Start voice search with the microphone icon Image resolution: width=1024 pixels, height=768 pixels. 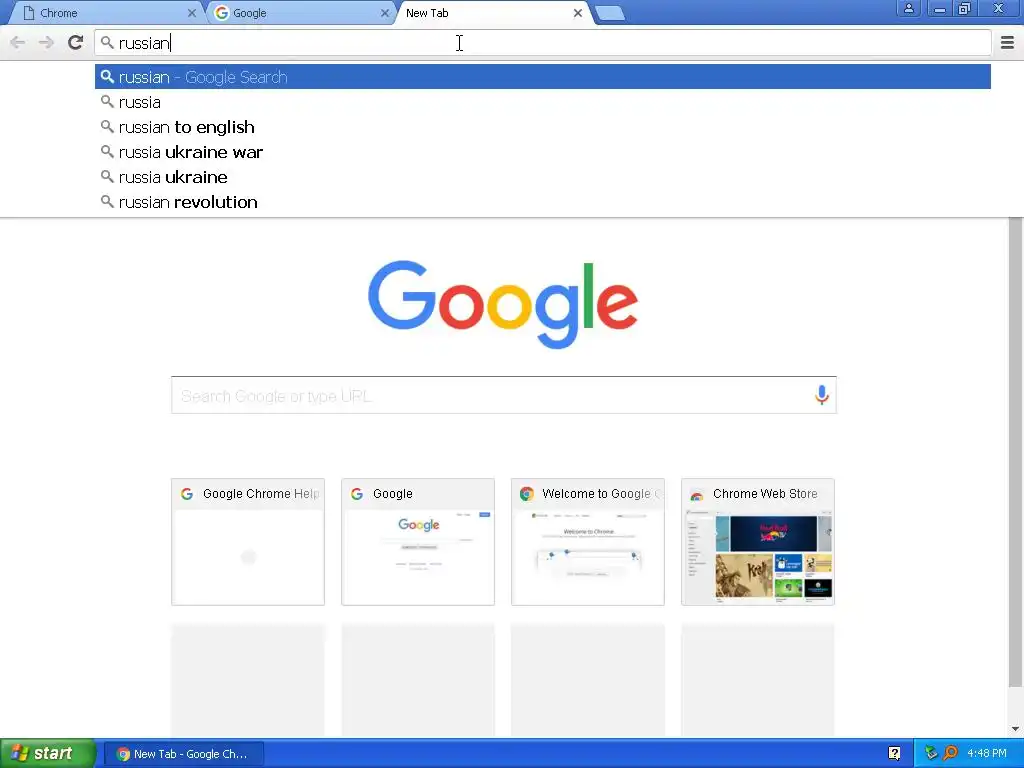(x=822, y=394)
